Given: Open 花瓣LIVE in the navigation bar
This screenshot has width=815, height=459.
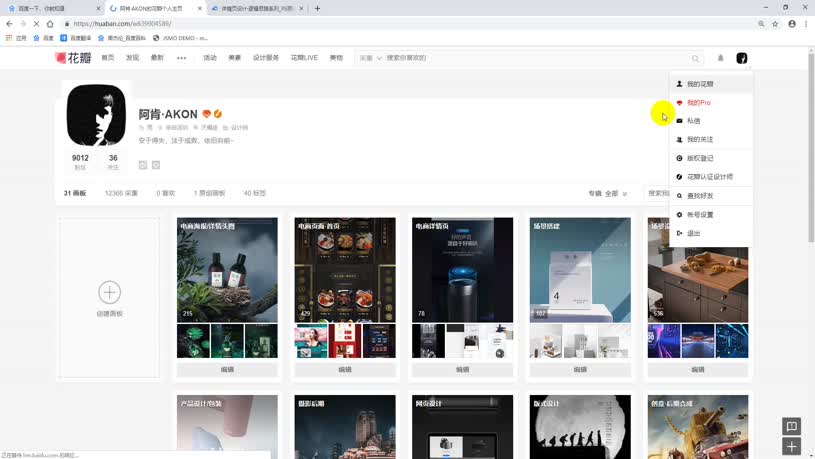Looking at the screenshot, I should click(304, 58).
